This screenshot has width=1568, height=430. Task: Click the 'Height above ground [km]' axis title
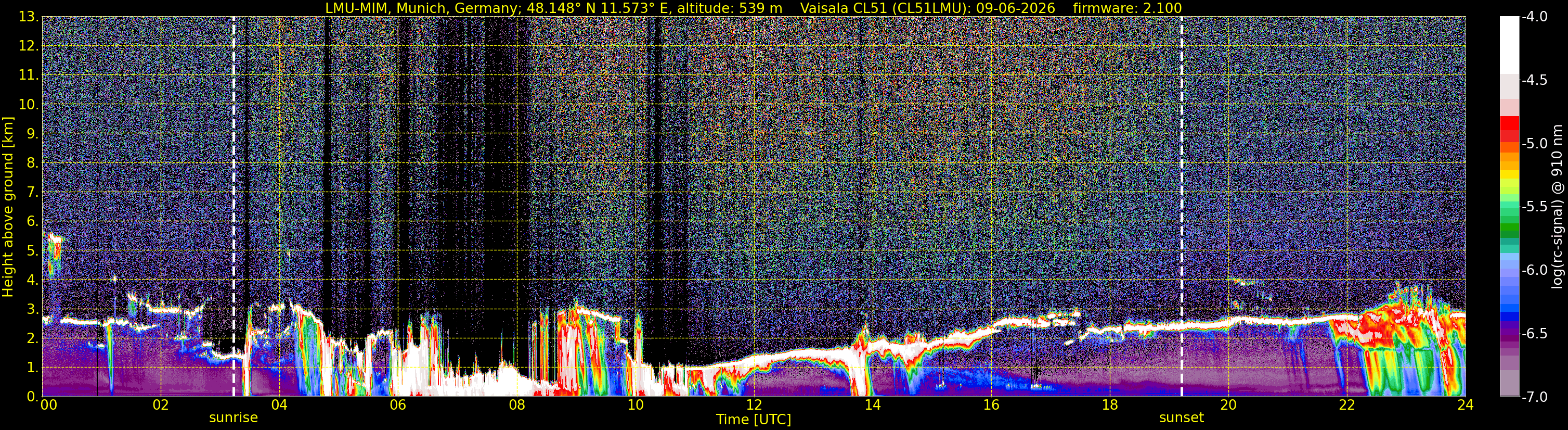click(8, 207)
